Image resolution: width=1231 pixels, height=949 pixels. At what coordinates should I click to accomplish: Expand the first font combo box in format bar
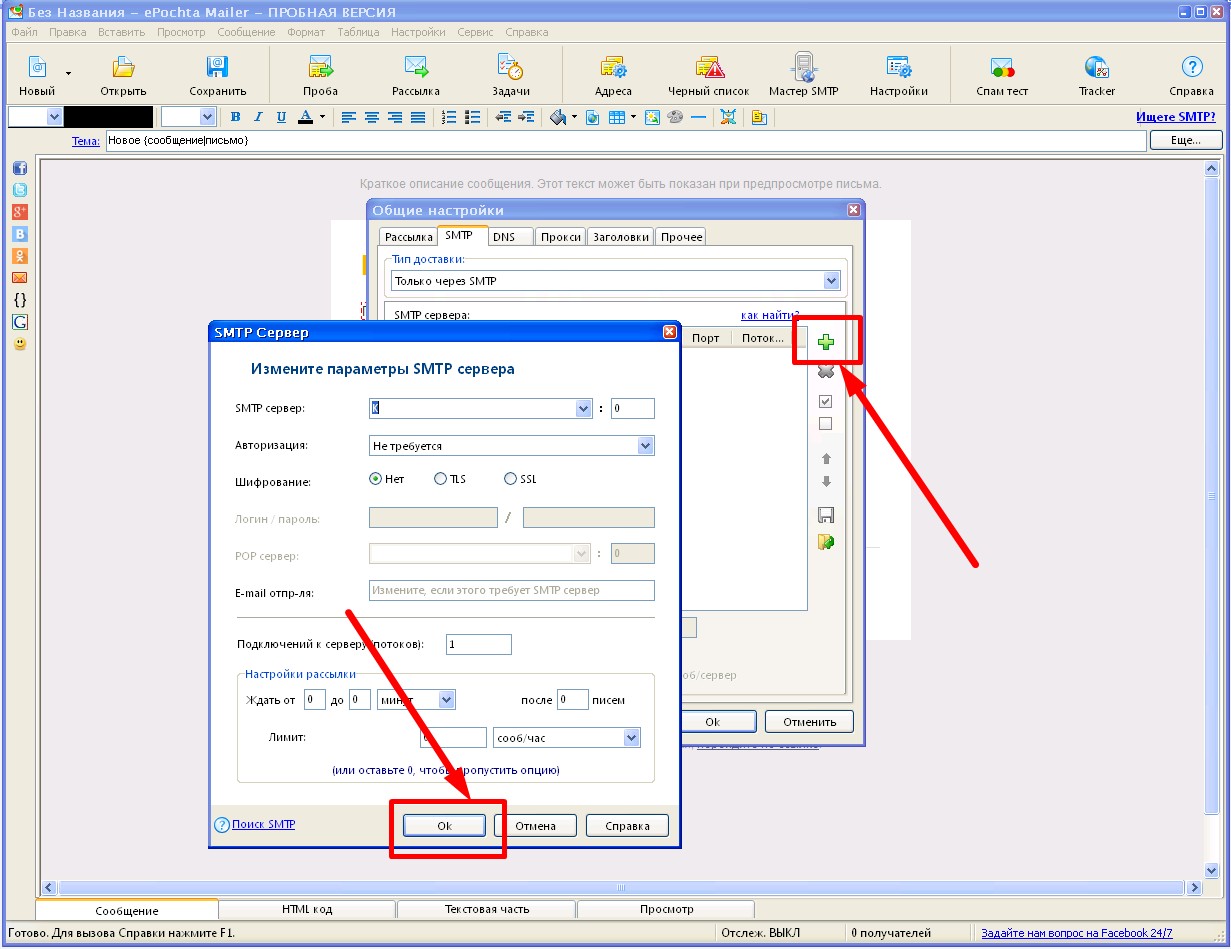pos(54,117)
